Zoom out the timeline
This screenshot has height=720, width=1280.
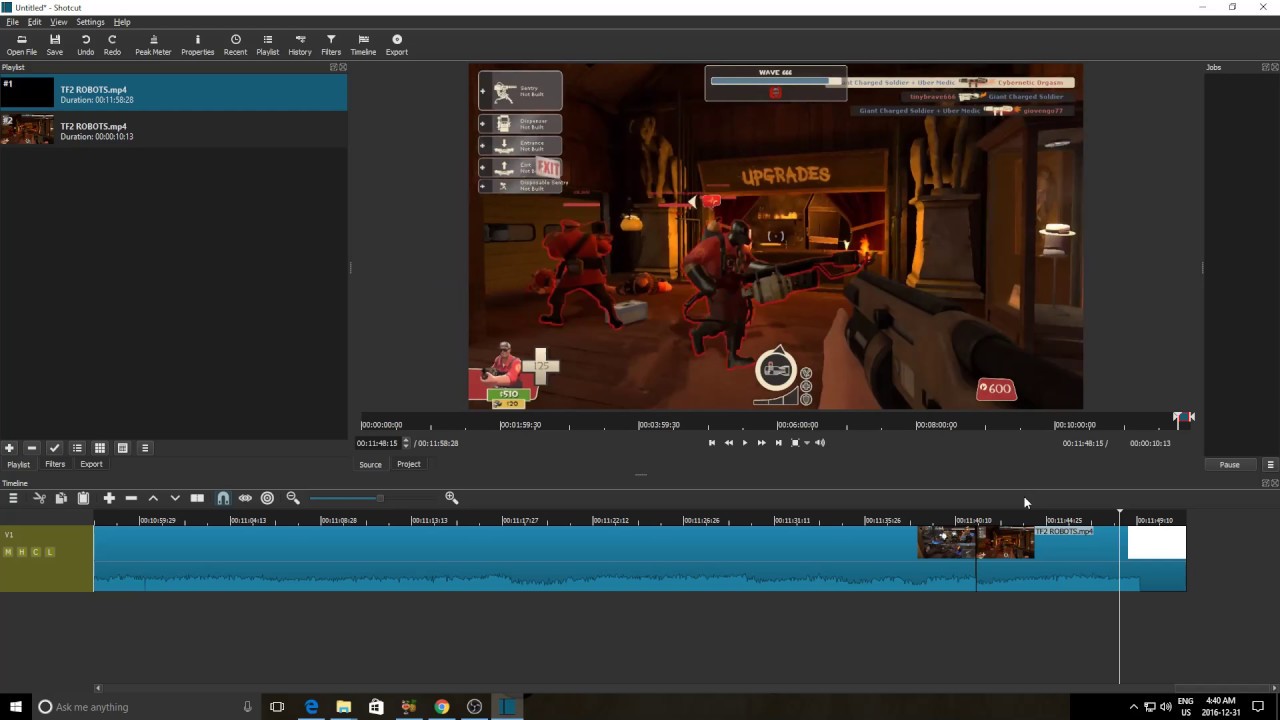pos(293,498)
